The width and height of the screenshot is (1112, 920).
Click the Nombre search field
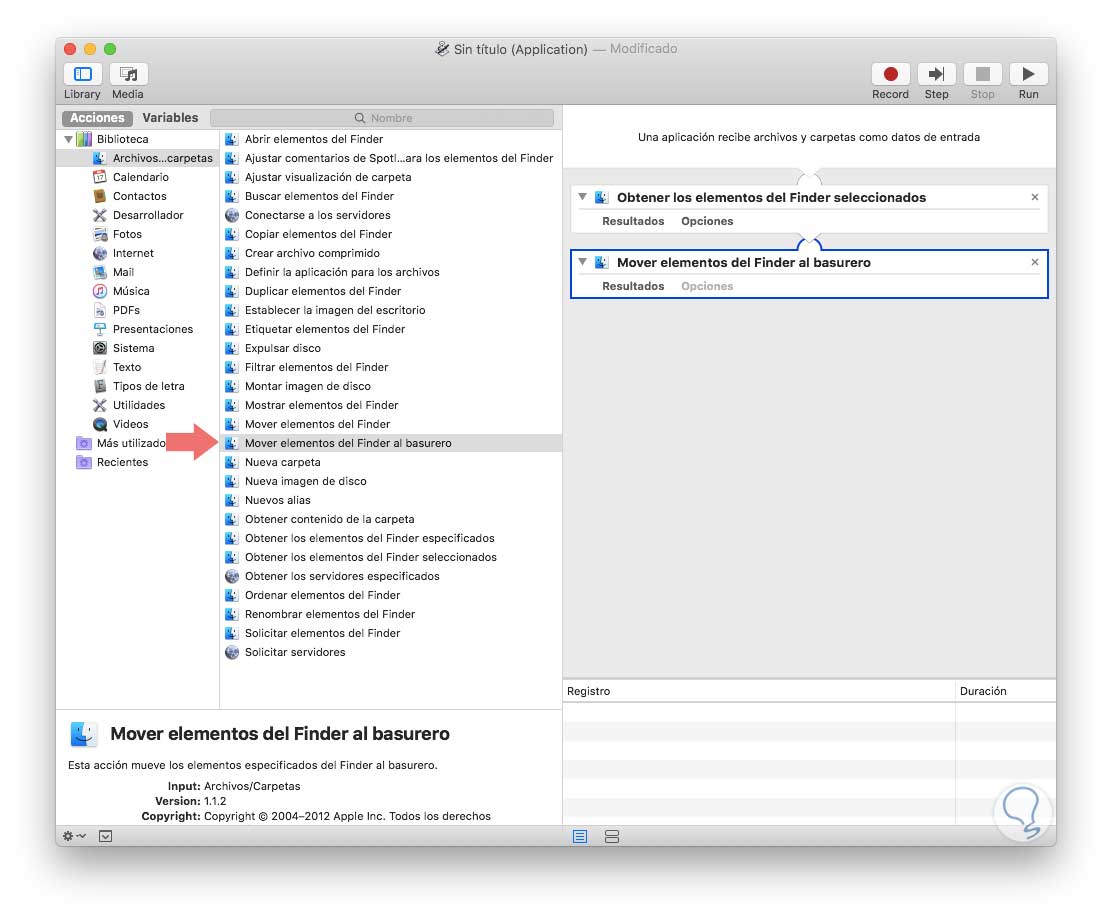pos(382,118)
